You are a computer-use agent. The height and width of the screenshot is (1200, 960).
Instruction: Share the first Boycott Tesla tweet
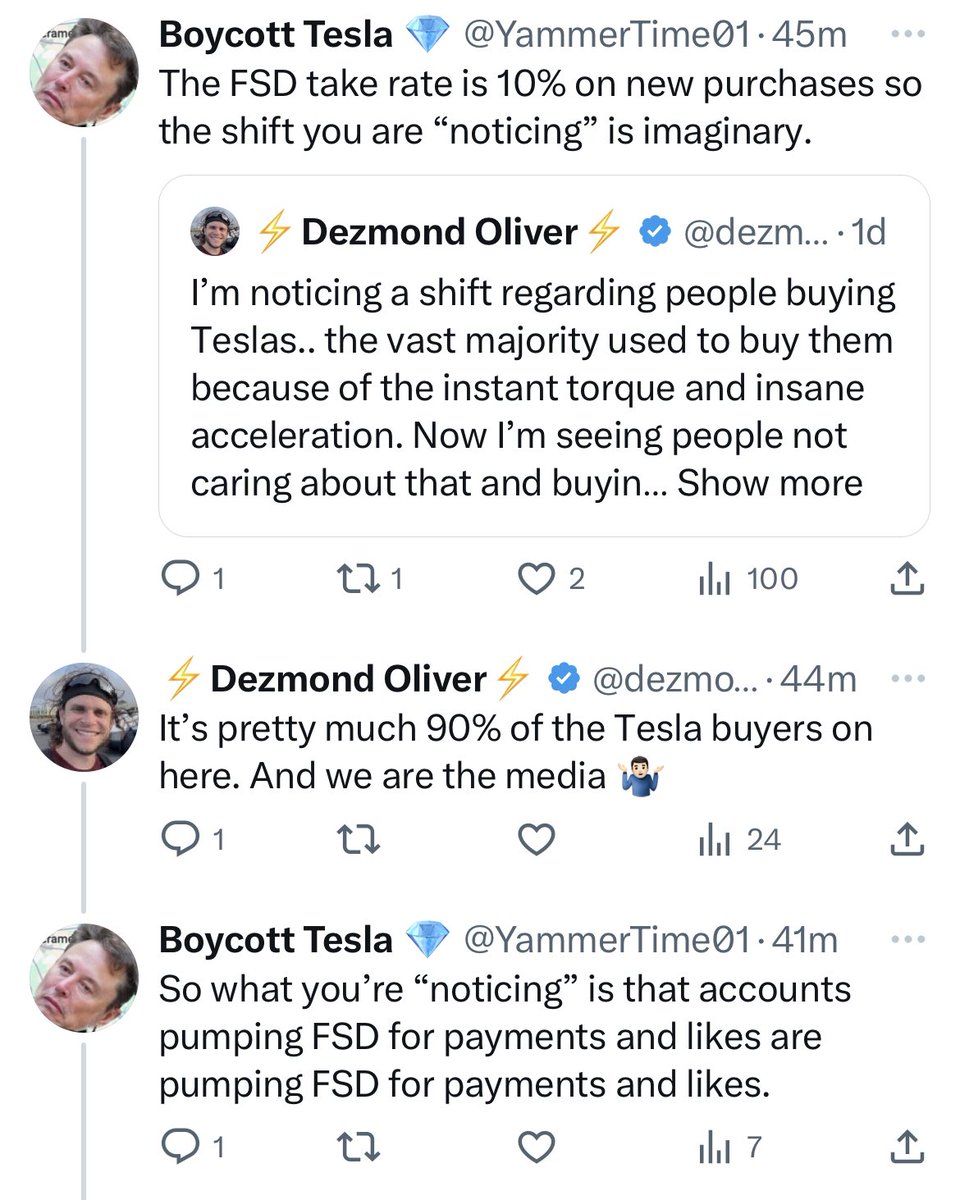tap(904, 579)
